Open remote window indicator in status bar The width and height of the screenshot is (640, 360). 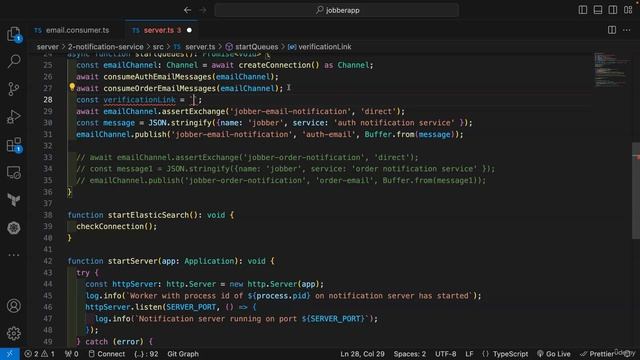(10, 354)
